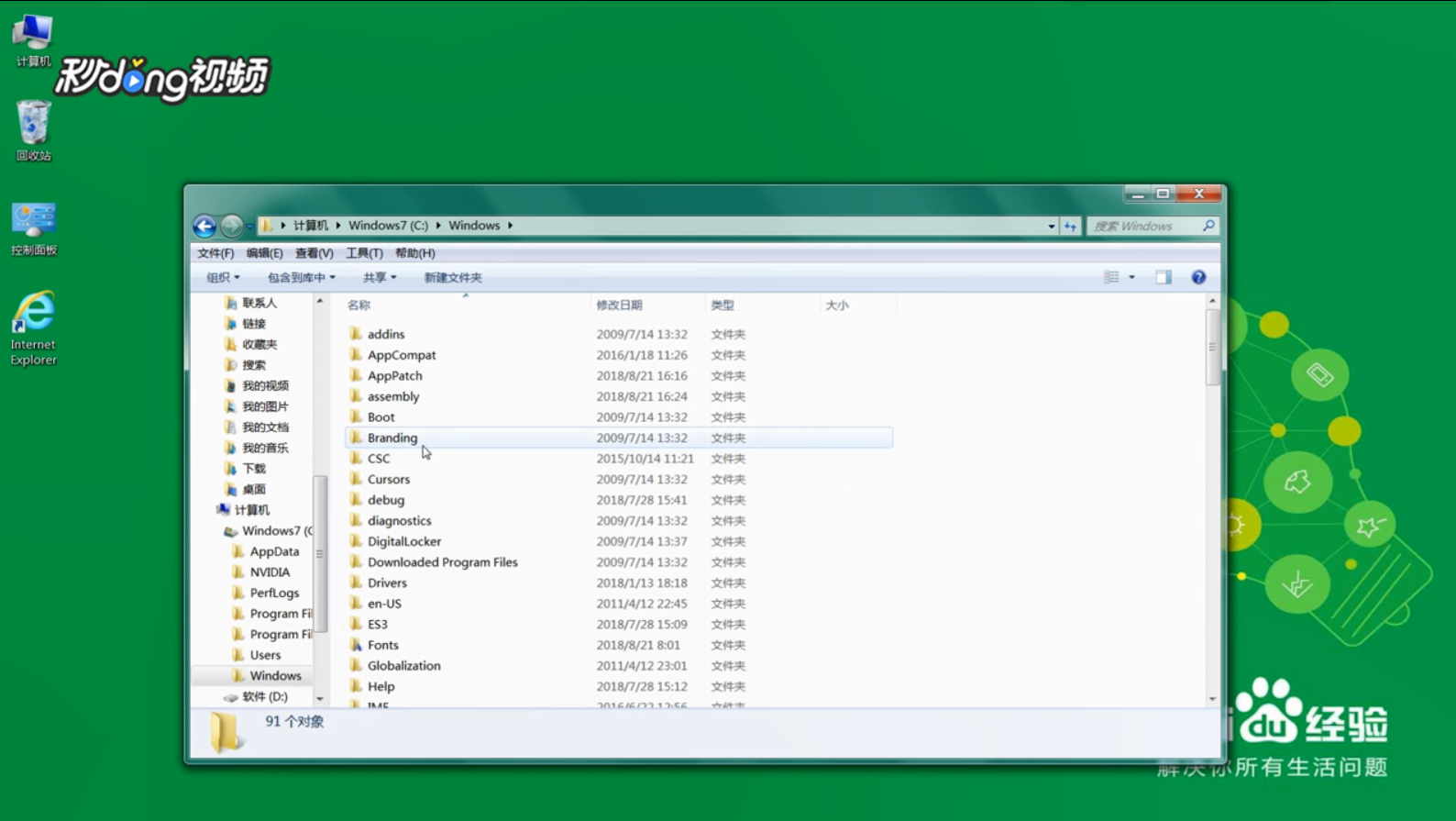Click the Back navigation arrow
Viewport: 1456px width, 821px height.
point(204,226)
